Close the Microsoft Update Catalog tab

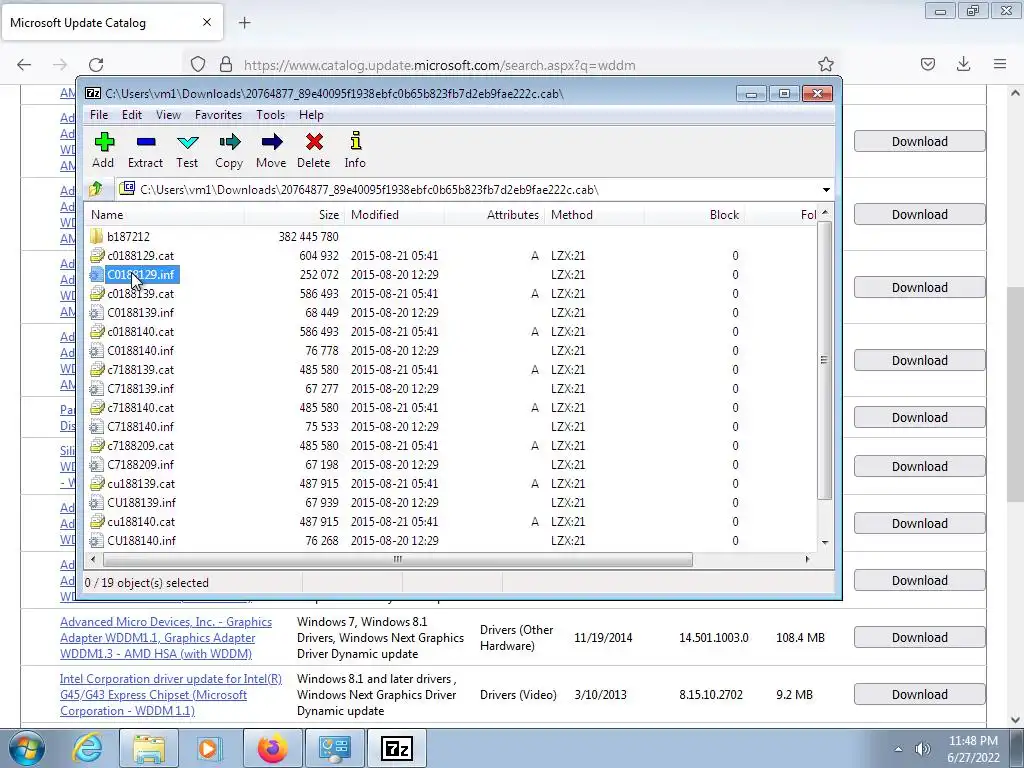point(206,22)
